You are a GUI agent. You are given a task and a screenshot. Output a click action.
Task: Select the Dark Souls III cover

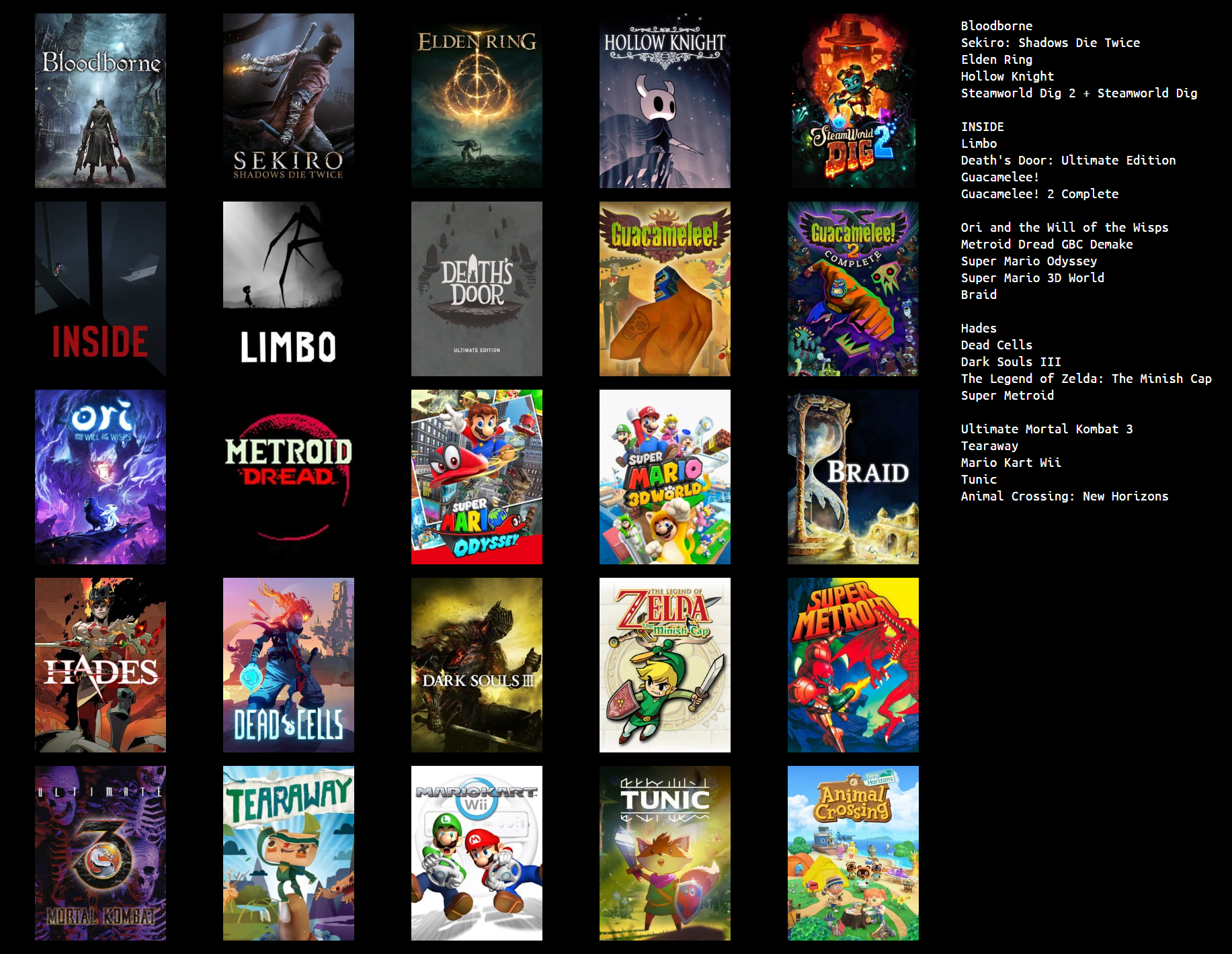[477, 665]
